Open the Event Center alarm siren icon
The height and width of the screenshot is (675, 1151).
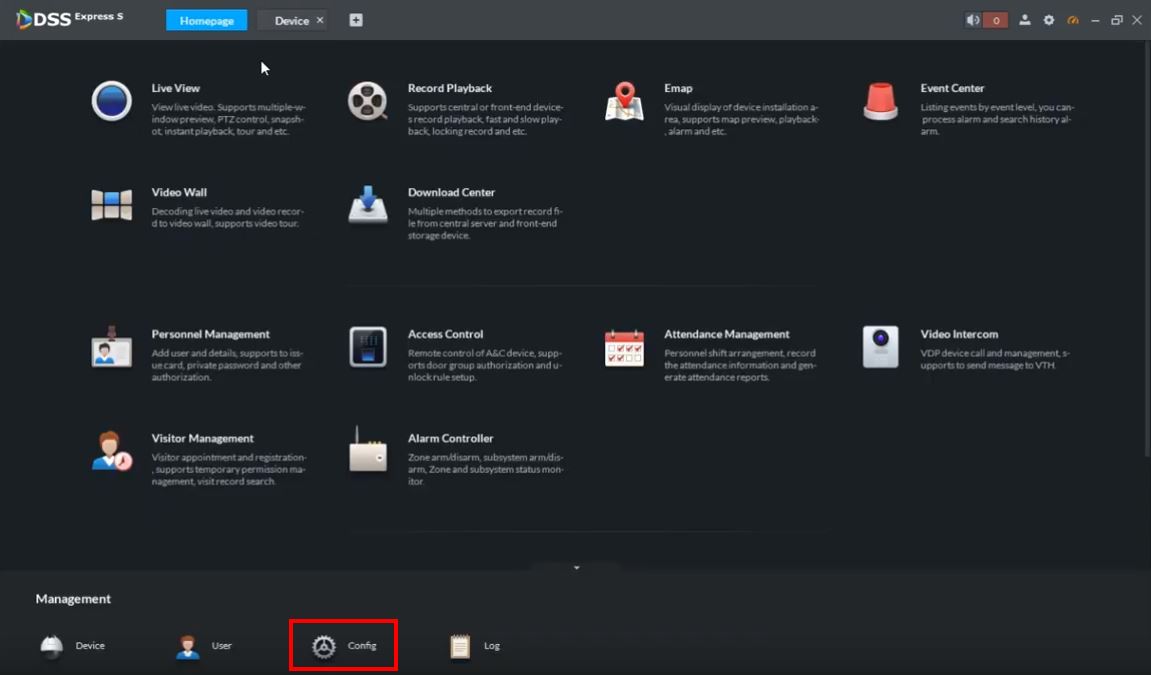pyautogui.click(x=880, y=101)
